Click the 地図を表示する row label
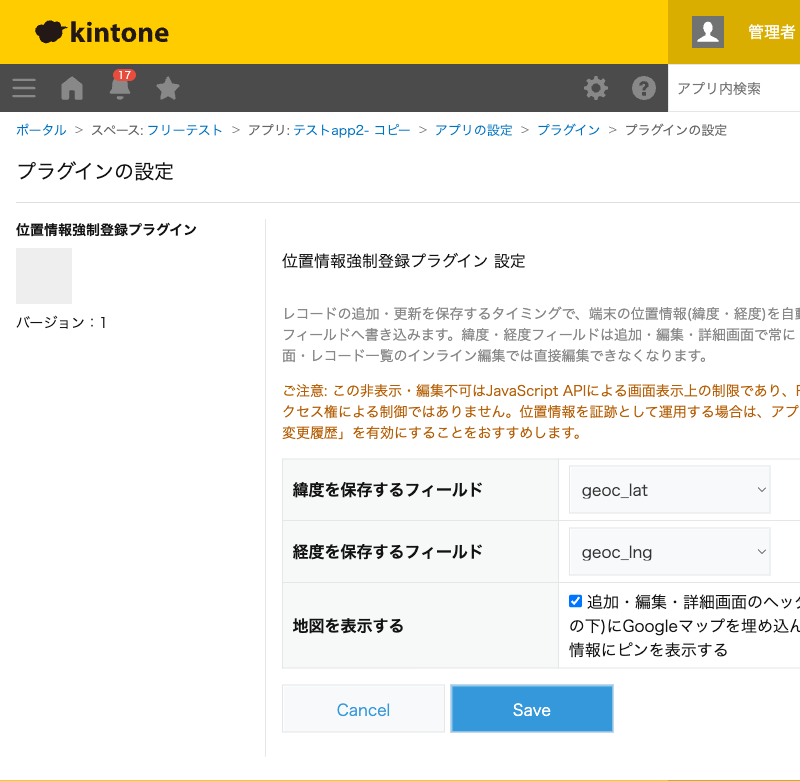This screenshot has height=781, width=800. click(348, 626)
